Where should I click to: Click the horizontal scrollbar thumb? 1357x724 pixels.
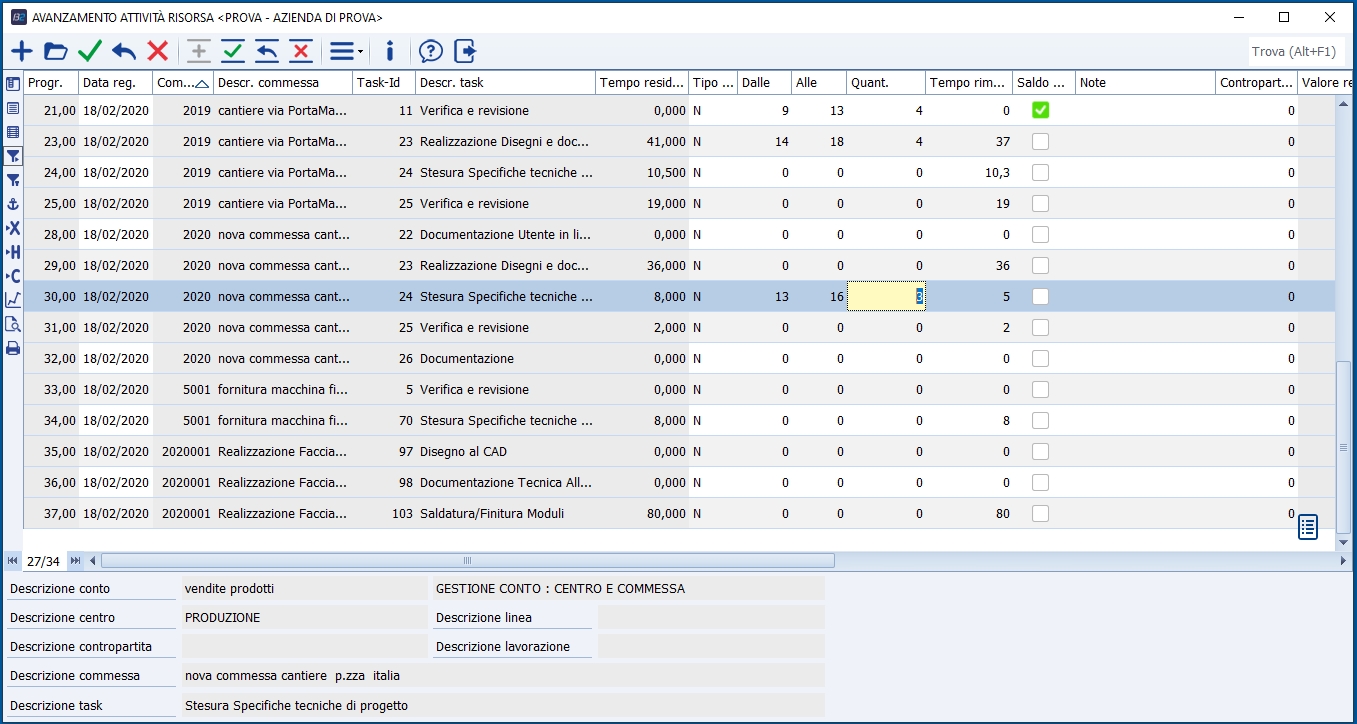(x=467, y=561)
